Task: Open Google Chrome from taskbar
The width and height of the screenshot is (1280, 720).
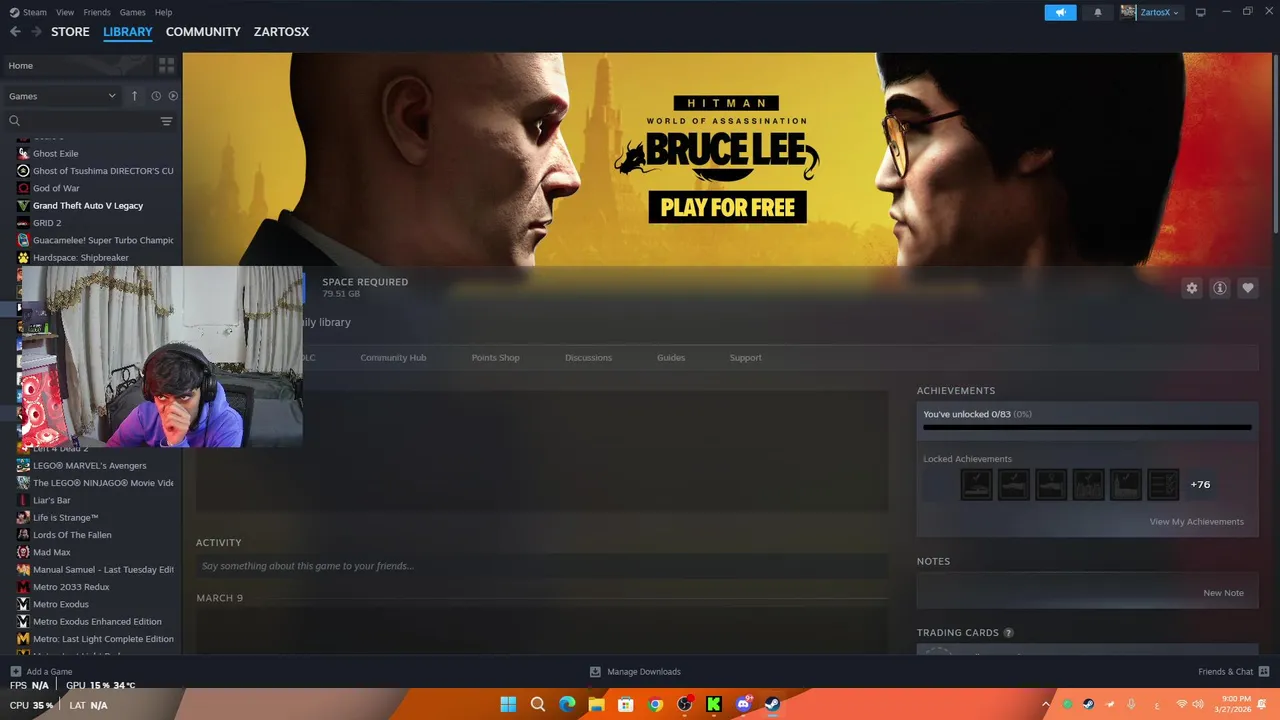Action: point(655,704)
